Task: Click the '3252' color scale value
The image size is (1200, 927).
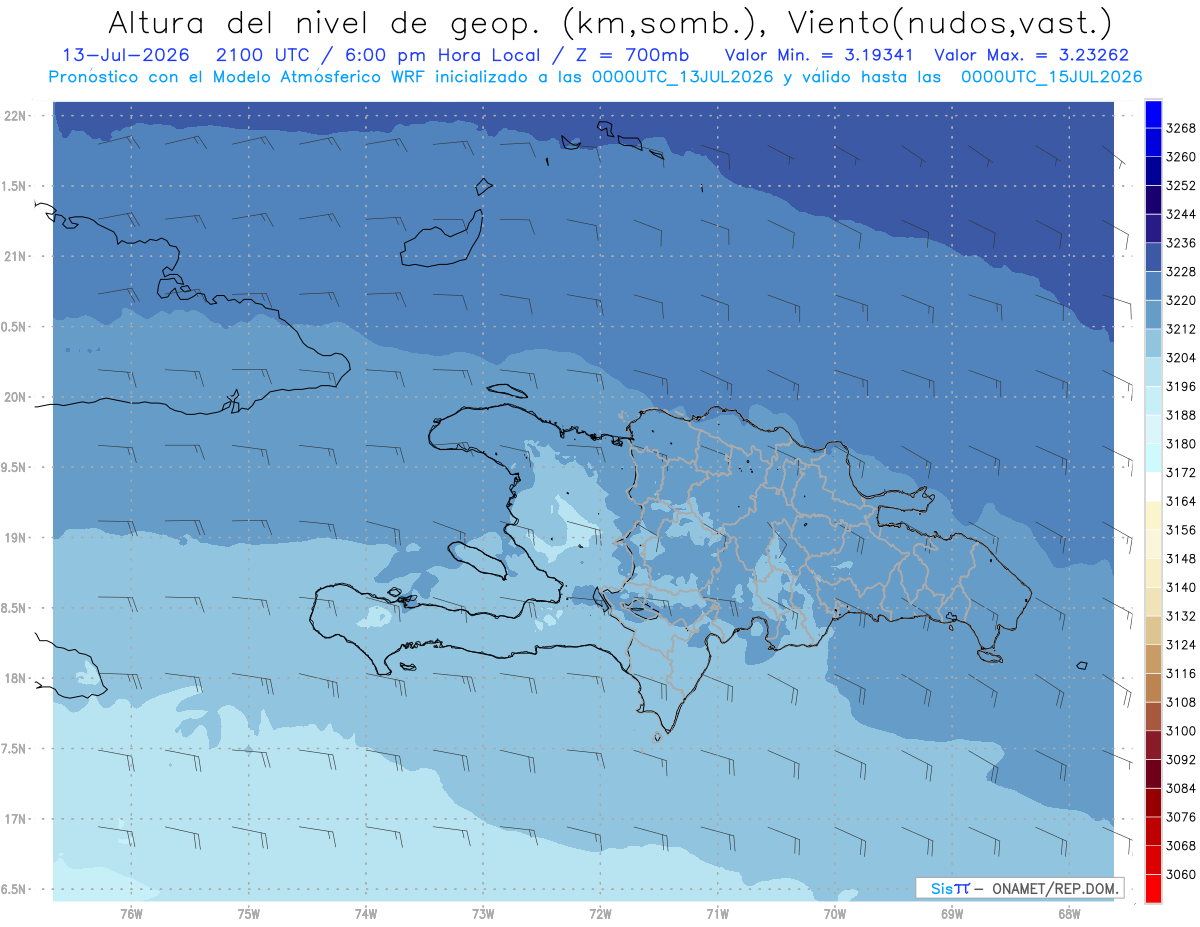Action: click(1180, 186)
